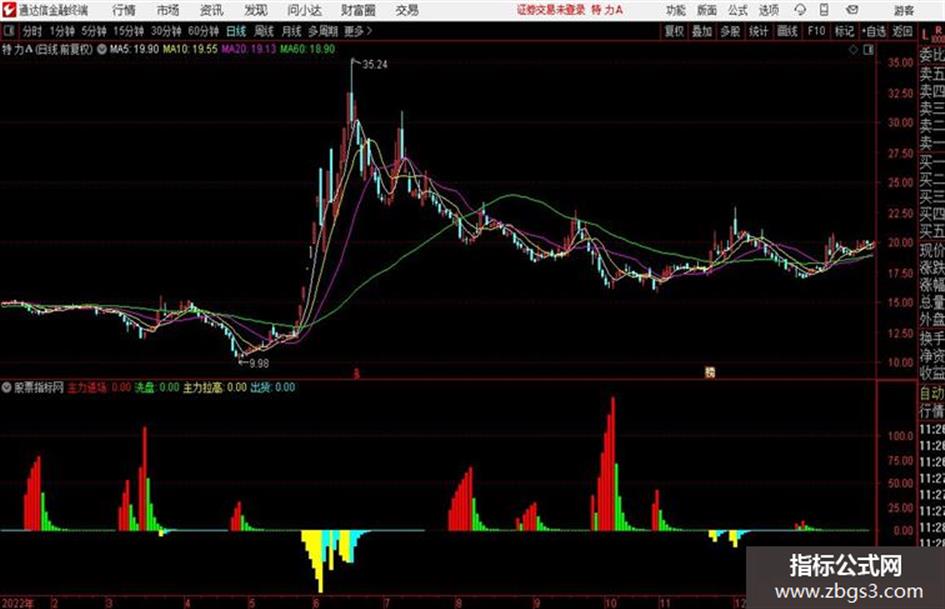Click the MA20 moving average label

click(248, 49)
